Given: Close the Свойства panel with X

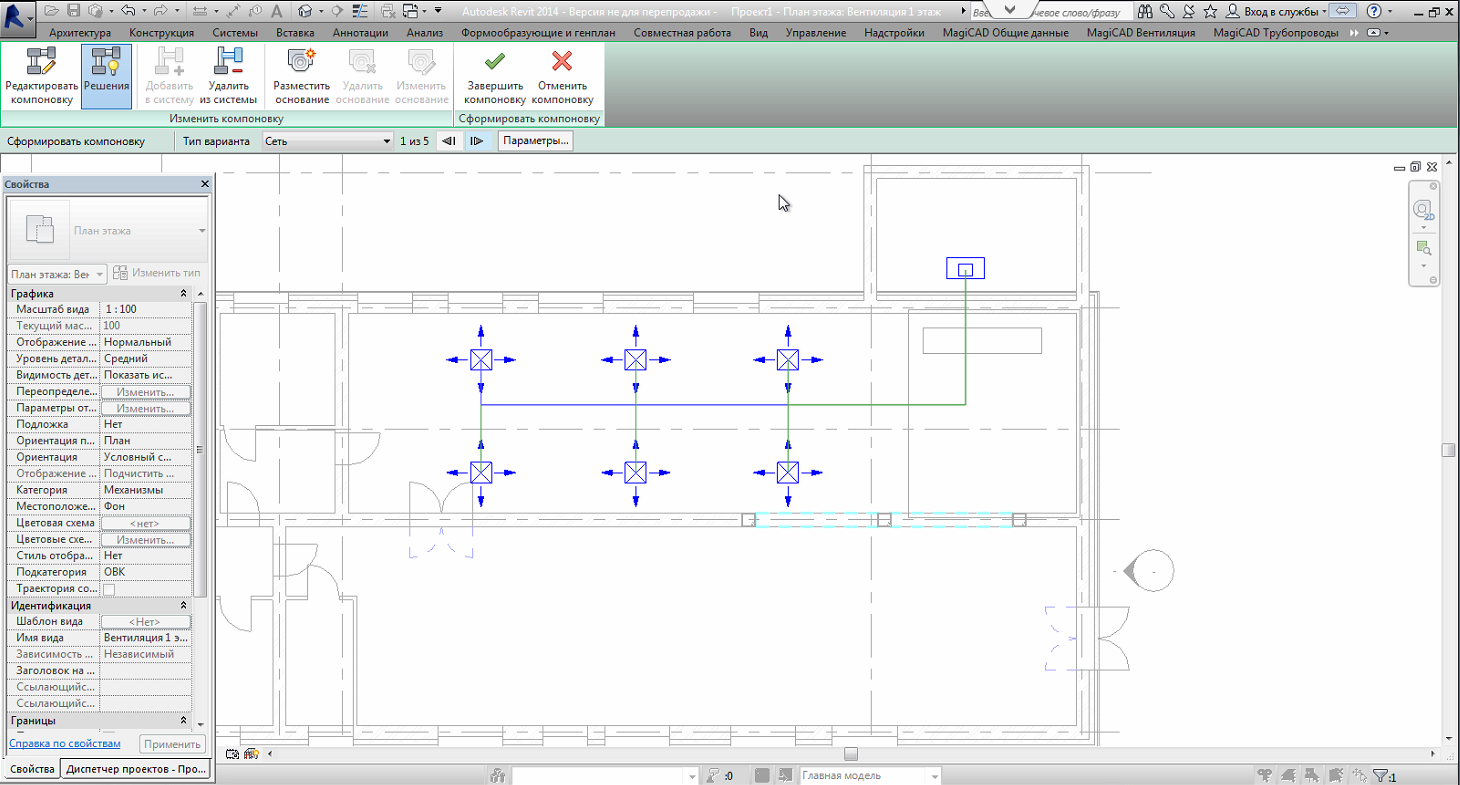Looking at the screenshot, I should 204,184.
